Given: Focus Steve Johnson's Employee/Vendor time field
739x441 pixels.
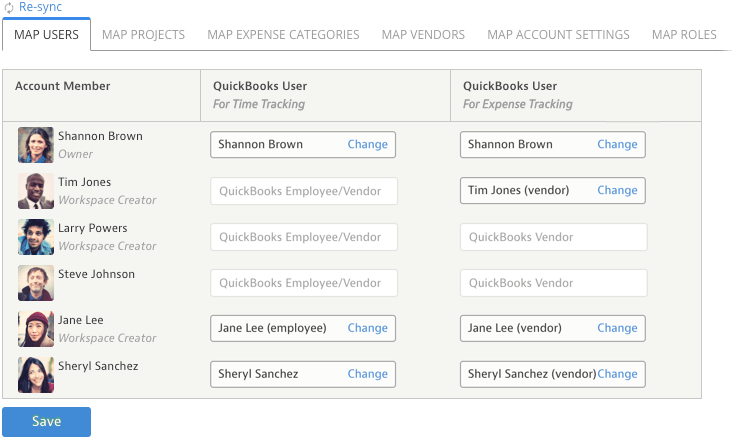Looking at the screenshot, I should coord(304,283).
